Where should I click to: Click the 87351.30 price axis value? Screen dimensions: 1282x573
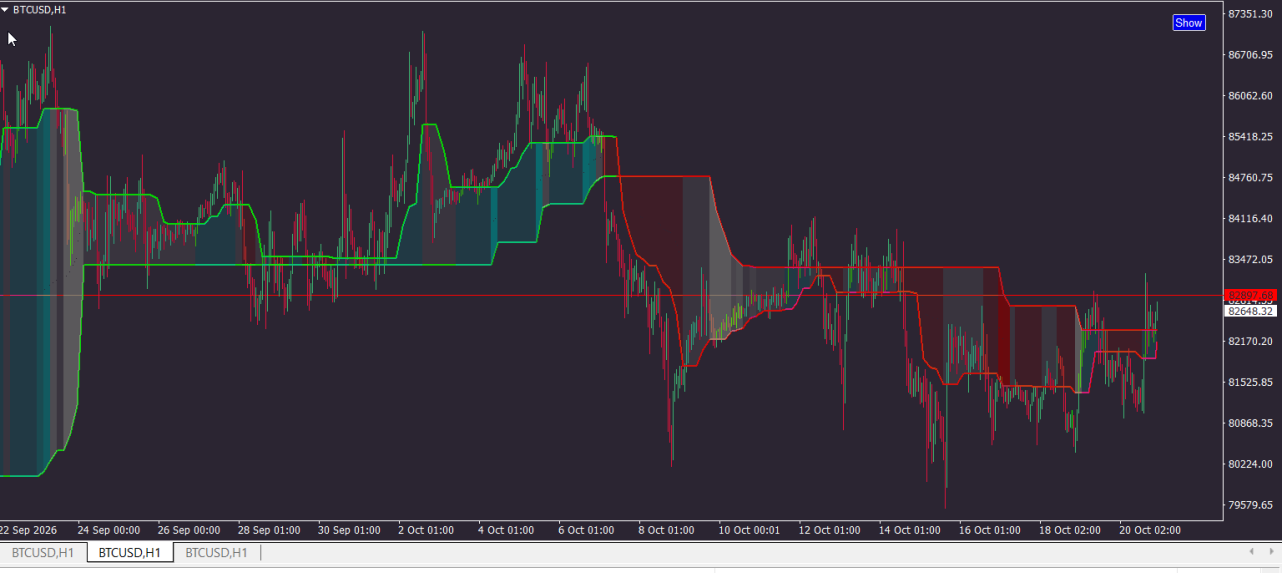coord(1250,14)
